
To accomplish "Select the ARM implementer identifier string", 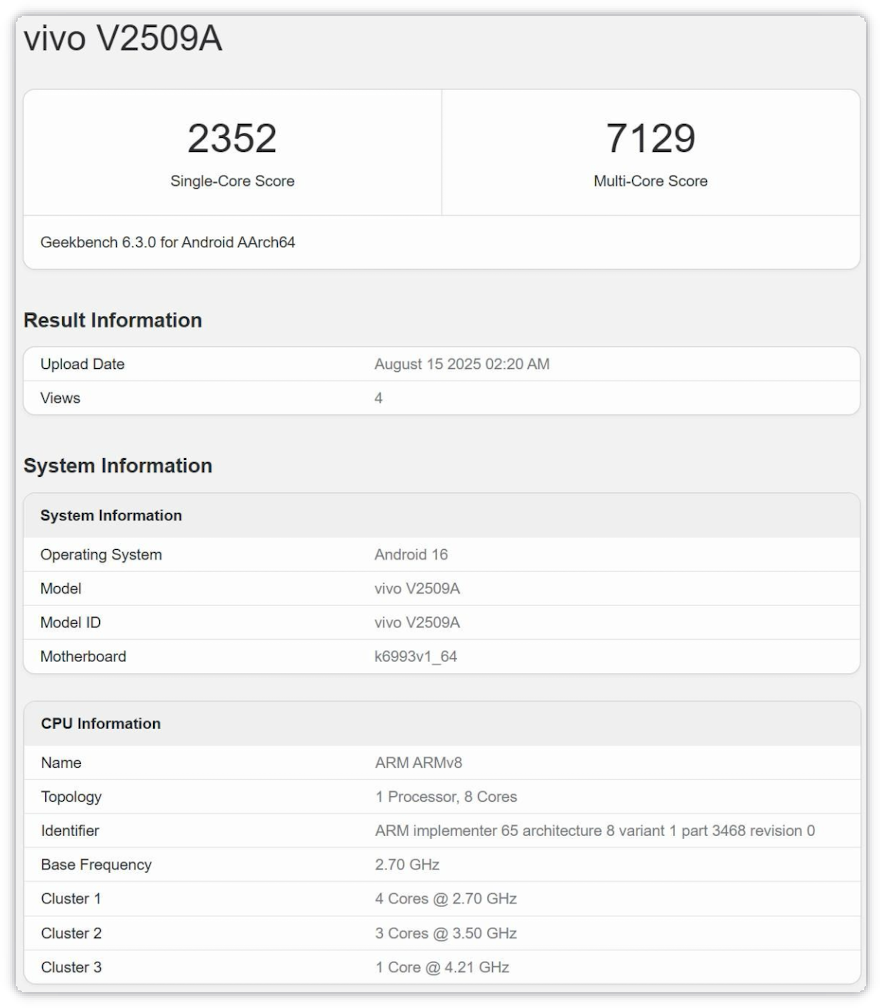I will 595,831.
